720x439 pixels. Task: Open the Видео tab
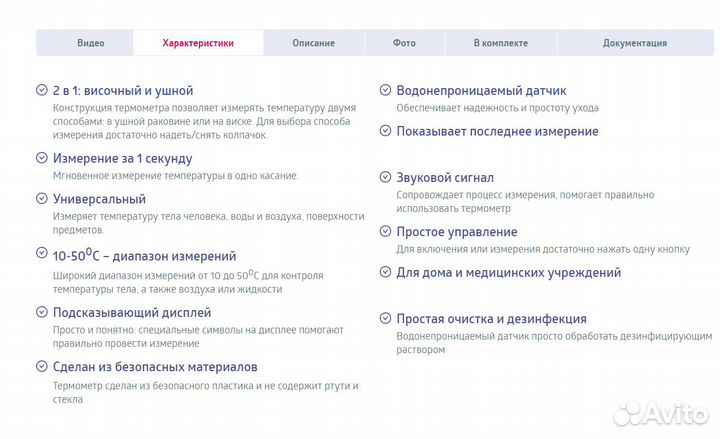point(91,43)
